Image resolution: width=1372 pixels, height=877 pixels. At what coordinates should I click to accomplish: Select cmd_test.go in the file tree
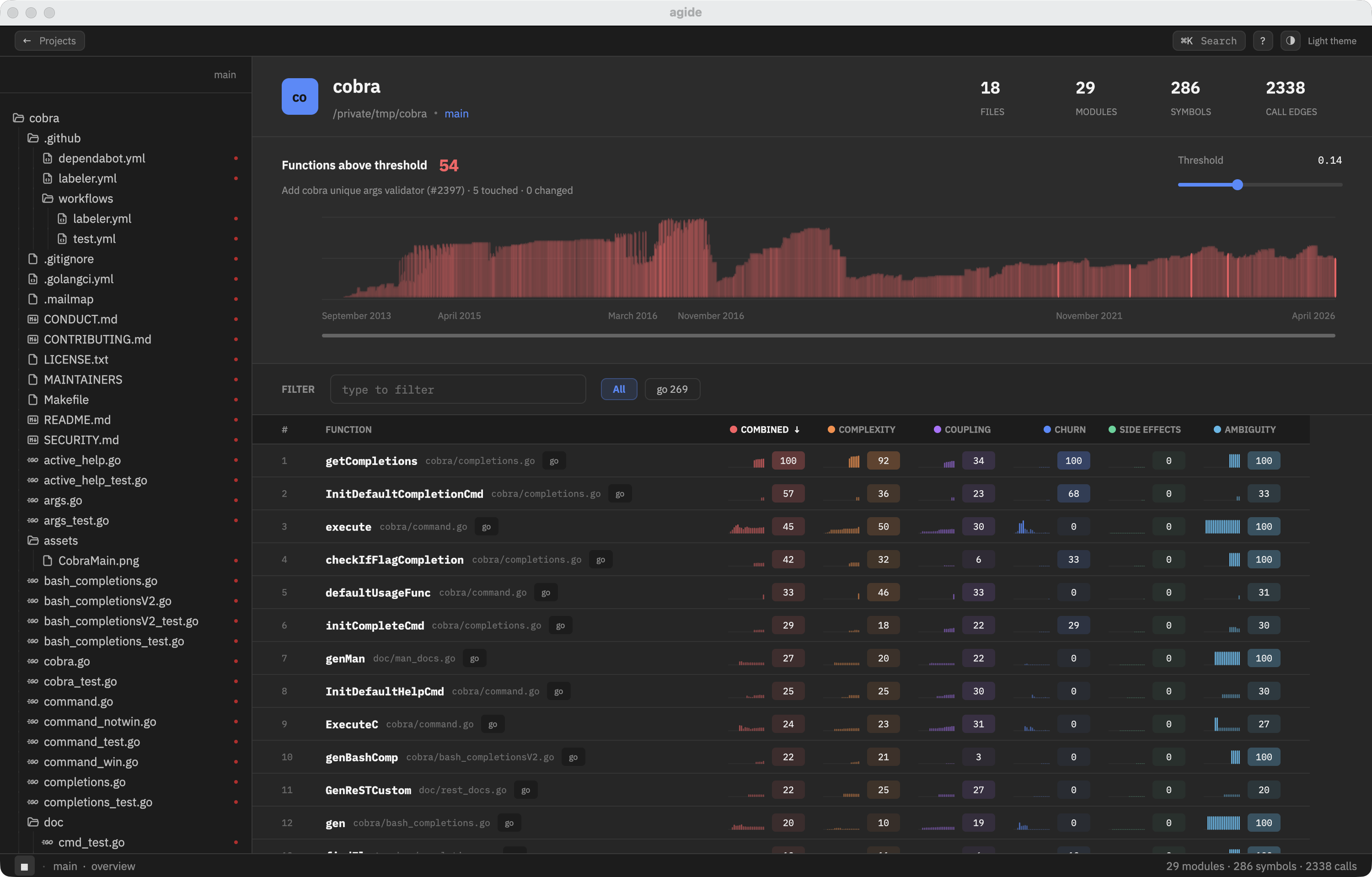[91, 842]
